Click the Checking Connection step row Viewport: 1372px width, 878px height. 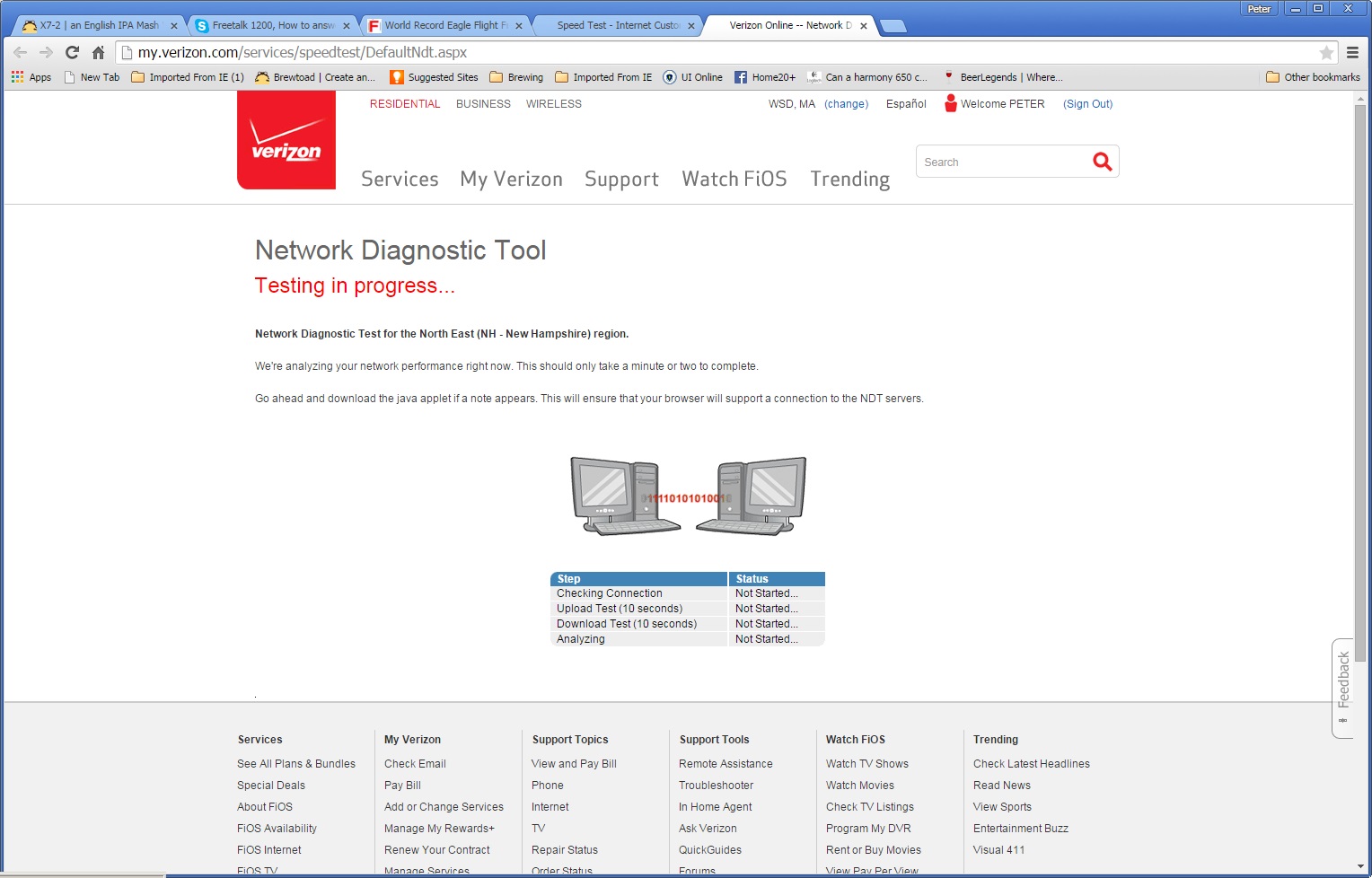click(687, 593)
